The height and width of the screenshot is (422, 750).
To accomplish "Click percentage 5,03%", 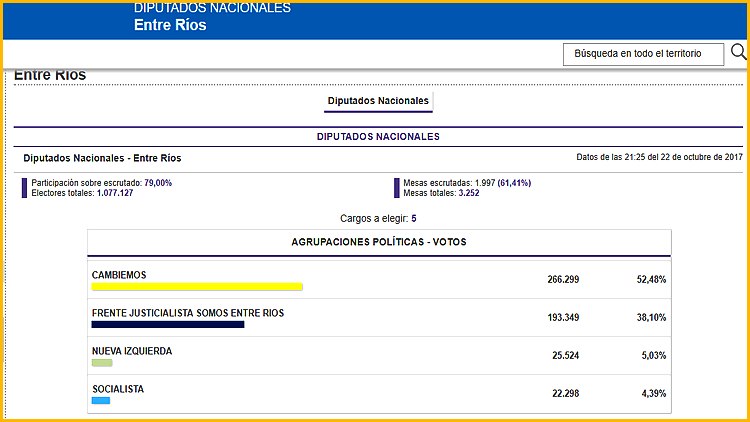I will click(x=653, y=355).
